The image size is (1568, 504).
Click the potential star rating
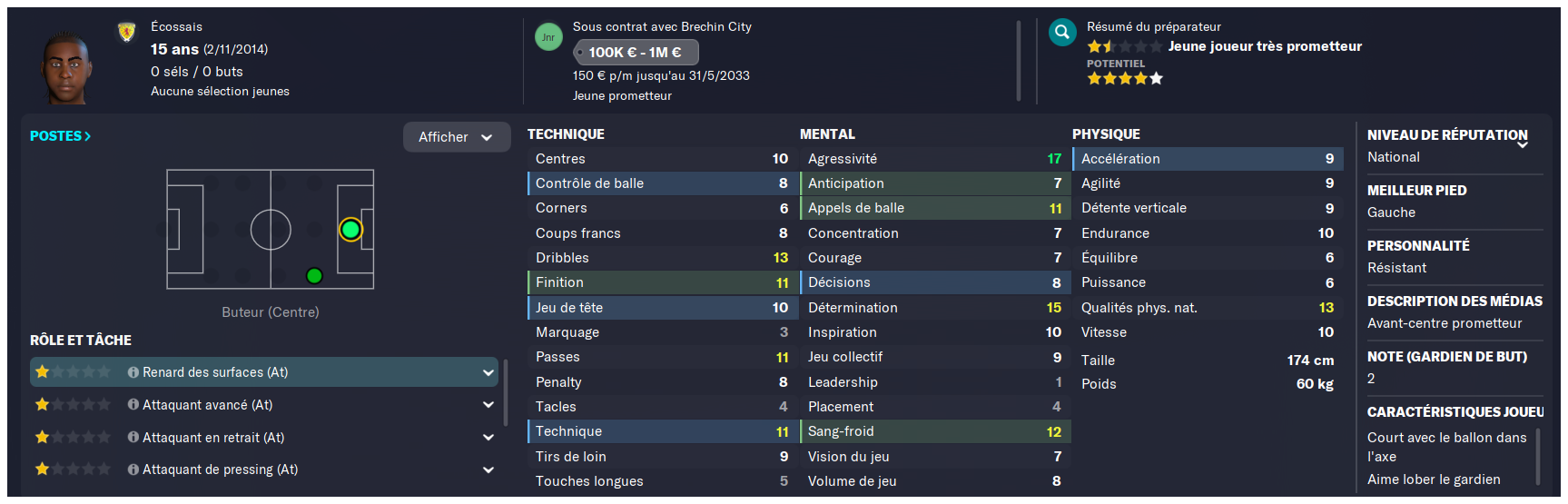coord(1125,79)
